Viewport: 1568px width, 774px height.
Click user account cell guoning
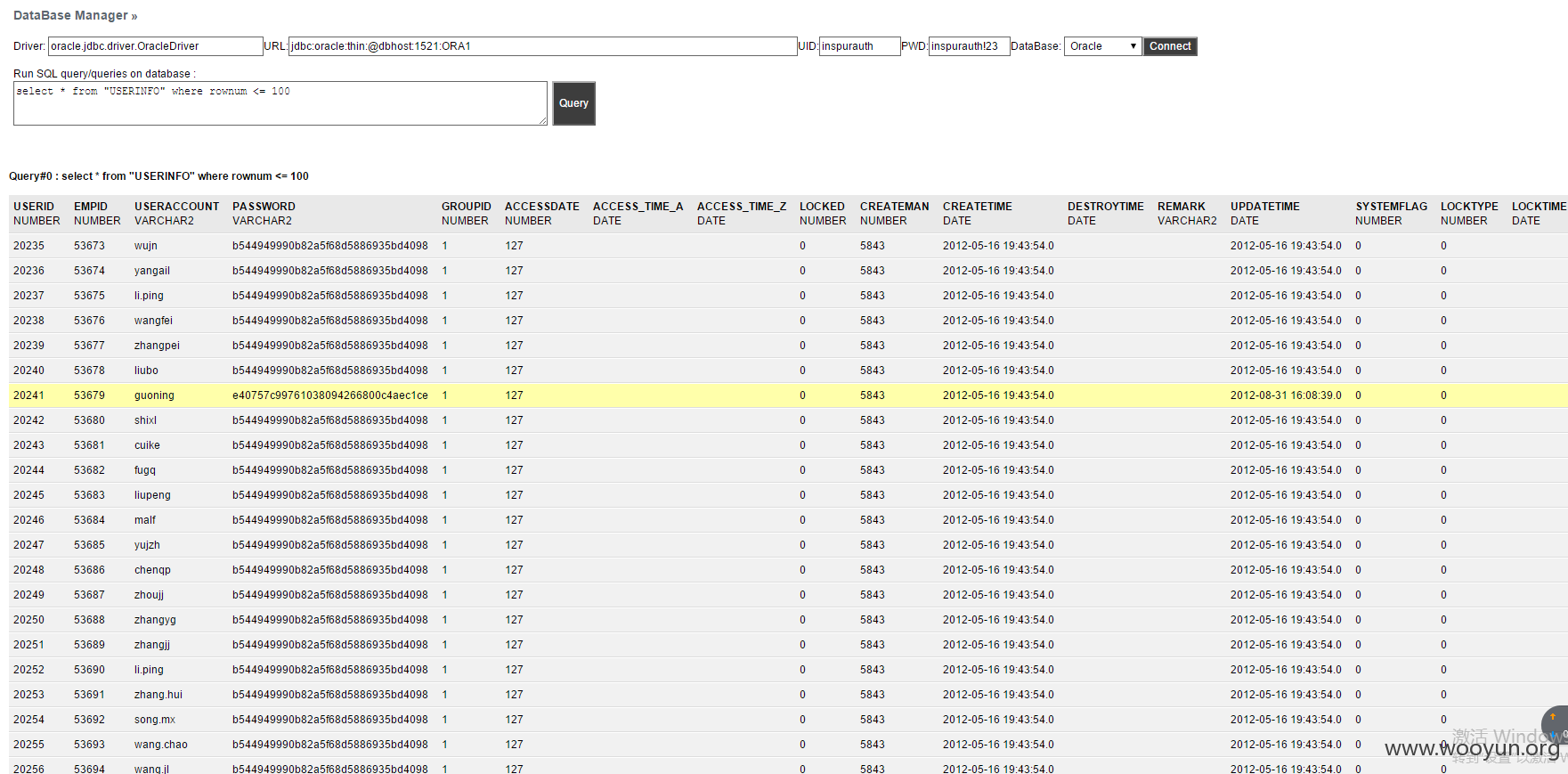pos(154,395)
